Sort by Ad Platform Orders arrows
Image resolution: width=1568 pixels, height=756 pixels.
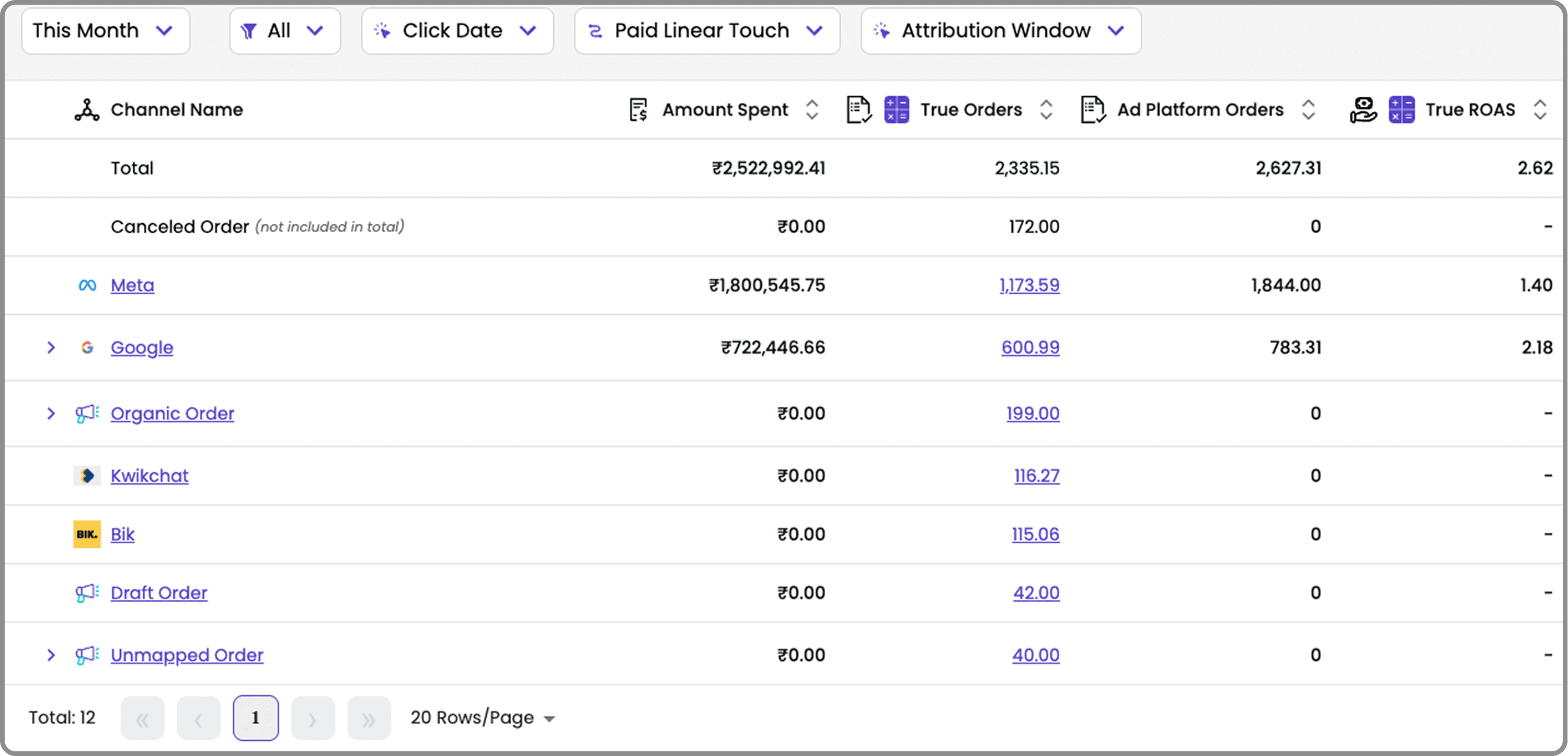click(1308, 110)
